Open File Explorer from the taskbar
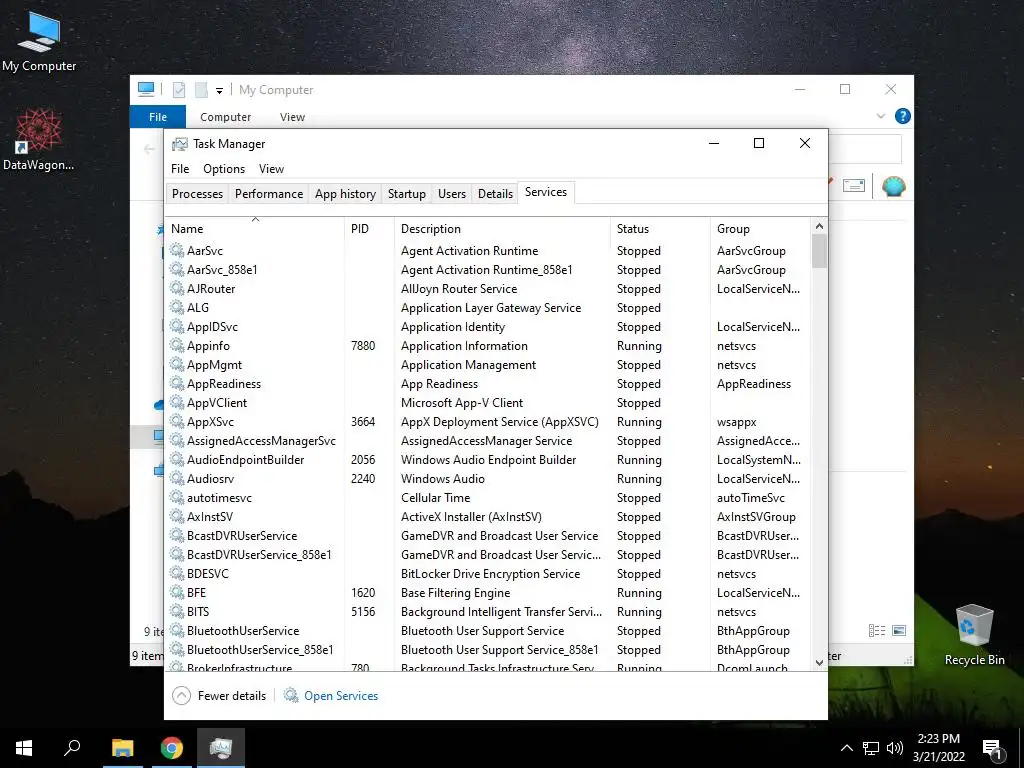Viewport: 1024px width, 768px height. point(123,748)
